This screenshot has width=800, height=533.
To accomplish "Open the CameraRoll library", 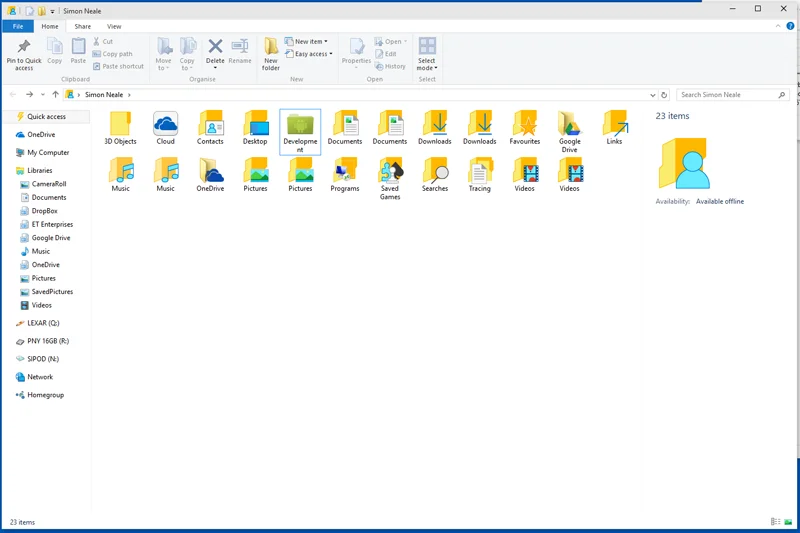I will tap(49, 184).
